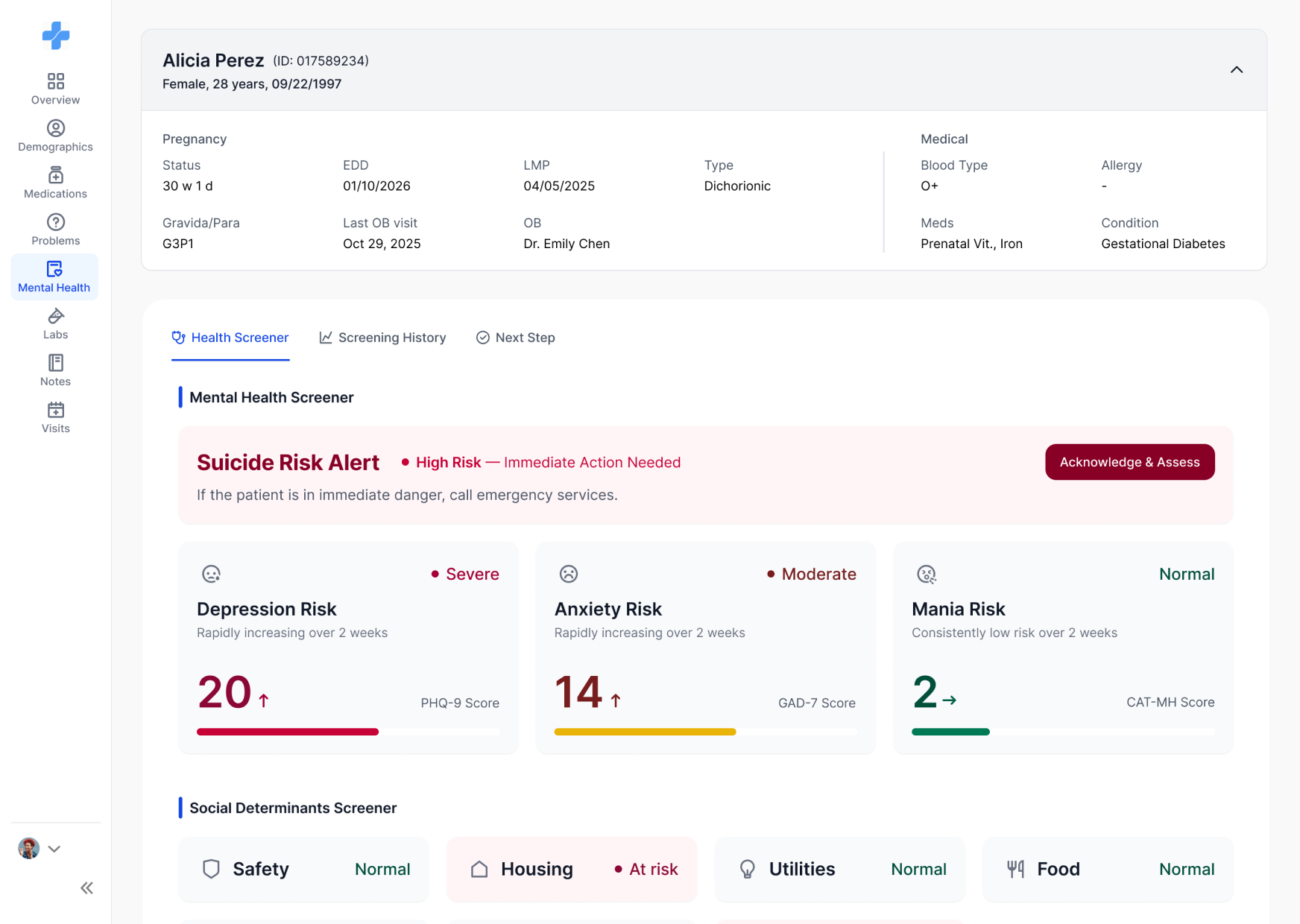Click the blue cross app logo
The image size is (1300, 924).
tap(56, 35)
